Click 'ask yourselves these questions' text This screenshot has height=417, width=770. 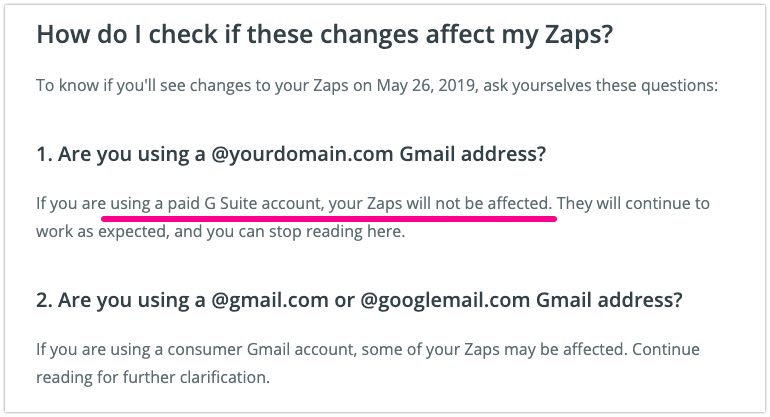601,85
